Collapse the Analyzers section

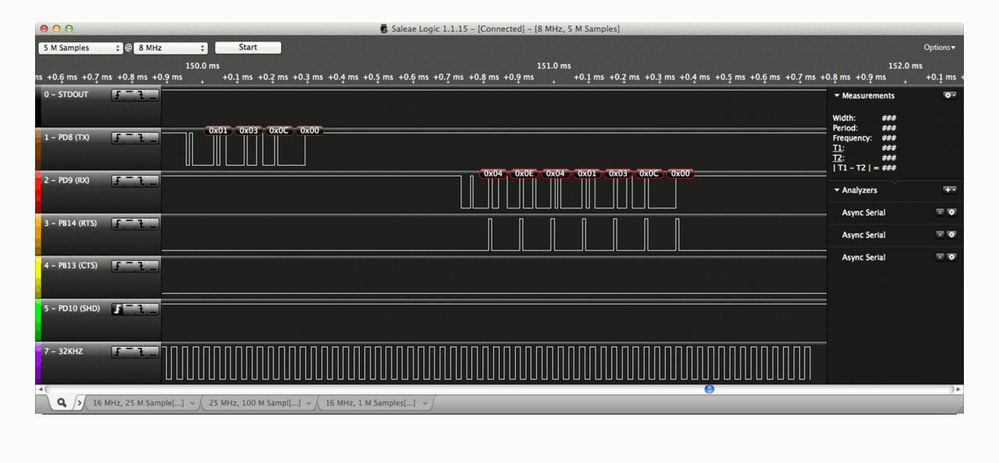[837, 190]
